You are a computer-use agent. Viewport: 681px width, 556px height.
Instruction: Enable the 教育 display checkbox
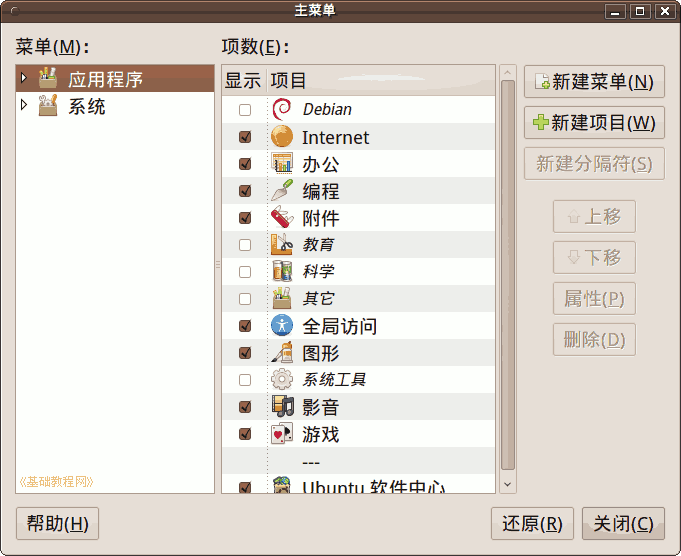coord(245,245)
